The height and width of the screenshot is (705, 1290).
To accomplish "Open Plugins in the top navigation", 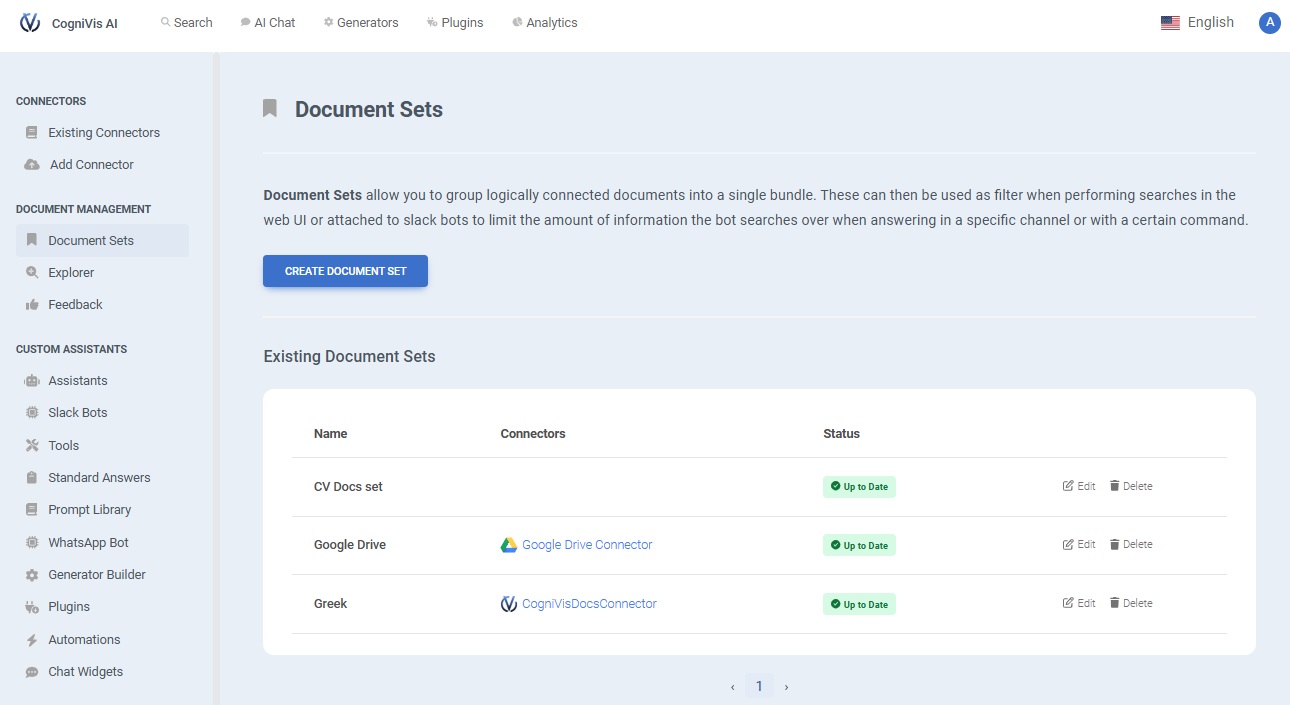I will [x=455, y=22].
